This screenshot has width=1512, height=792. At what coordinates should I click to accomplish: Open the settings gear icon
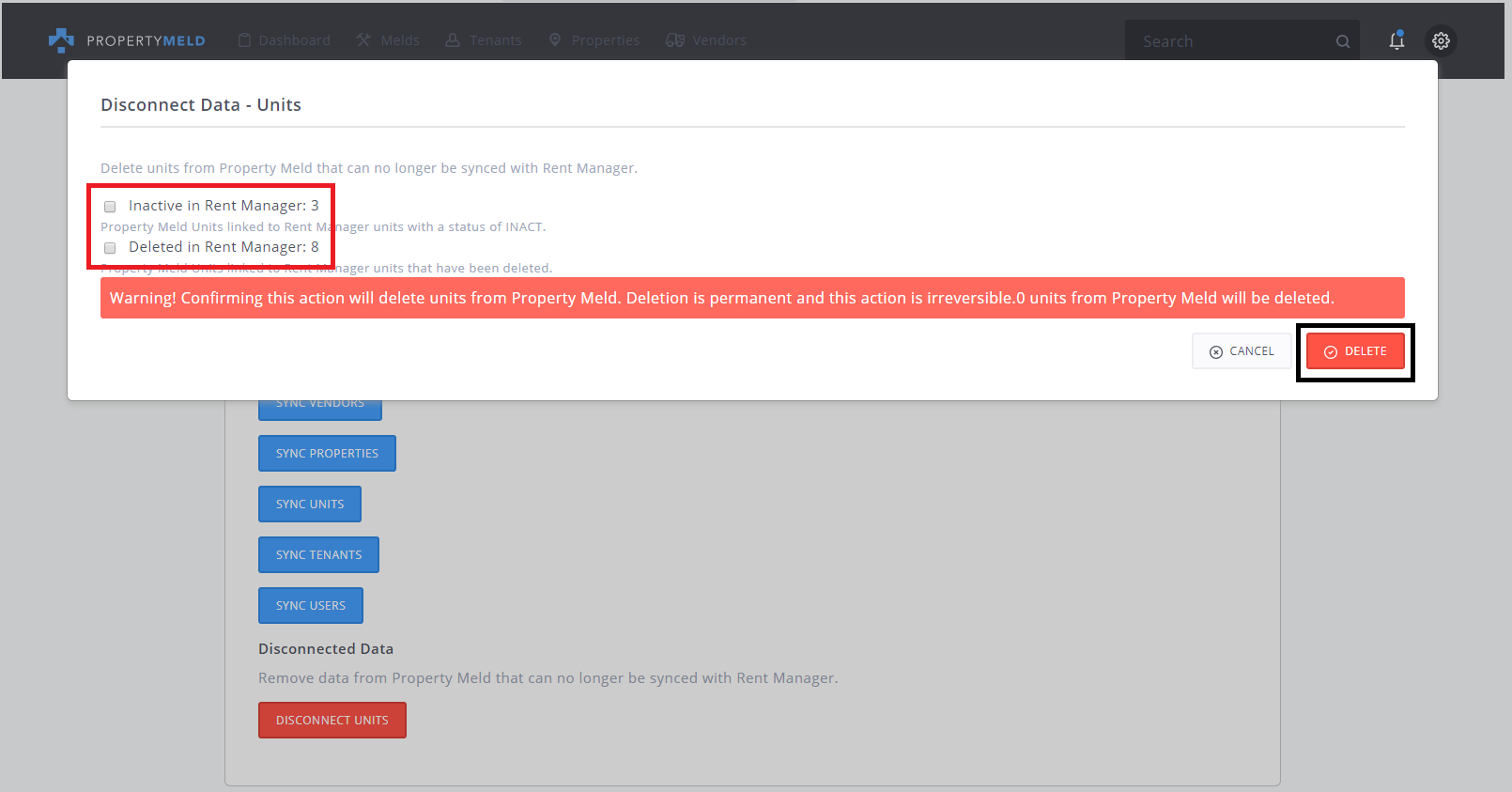(1441, 40)
